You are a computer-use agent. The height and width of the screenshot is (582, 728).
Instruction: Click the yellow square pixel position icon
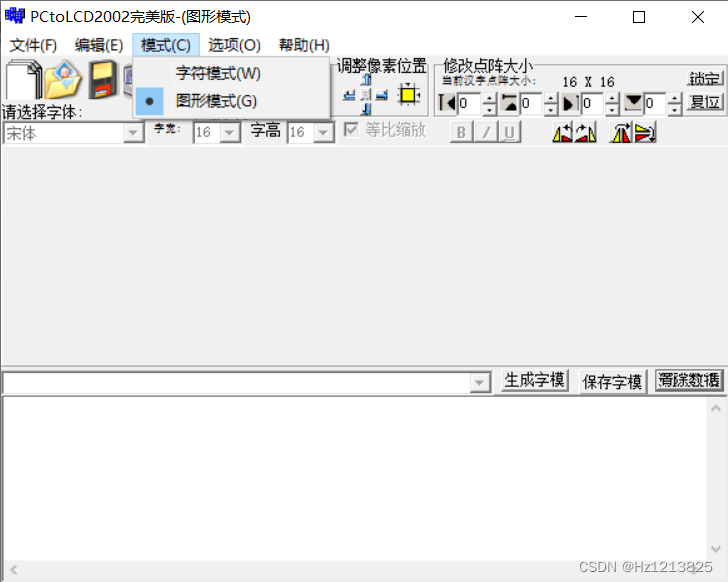click(409, 95)
